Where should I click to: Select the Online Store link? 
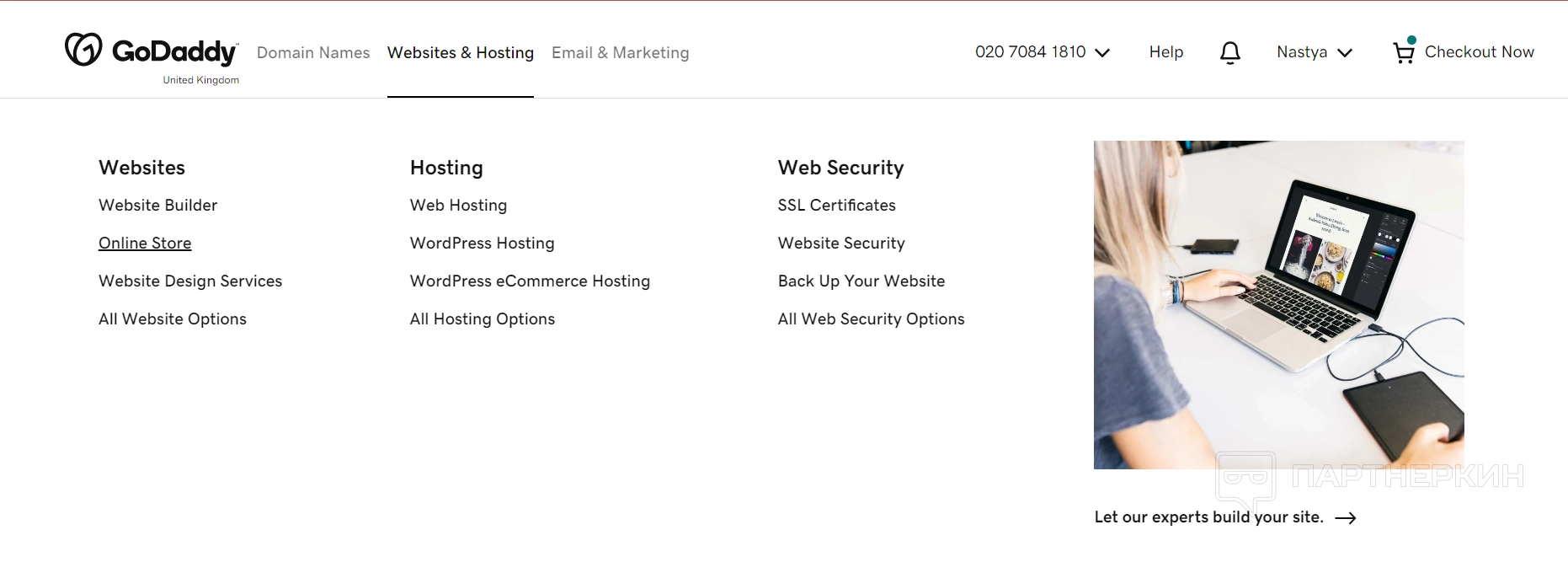(145, 244)
